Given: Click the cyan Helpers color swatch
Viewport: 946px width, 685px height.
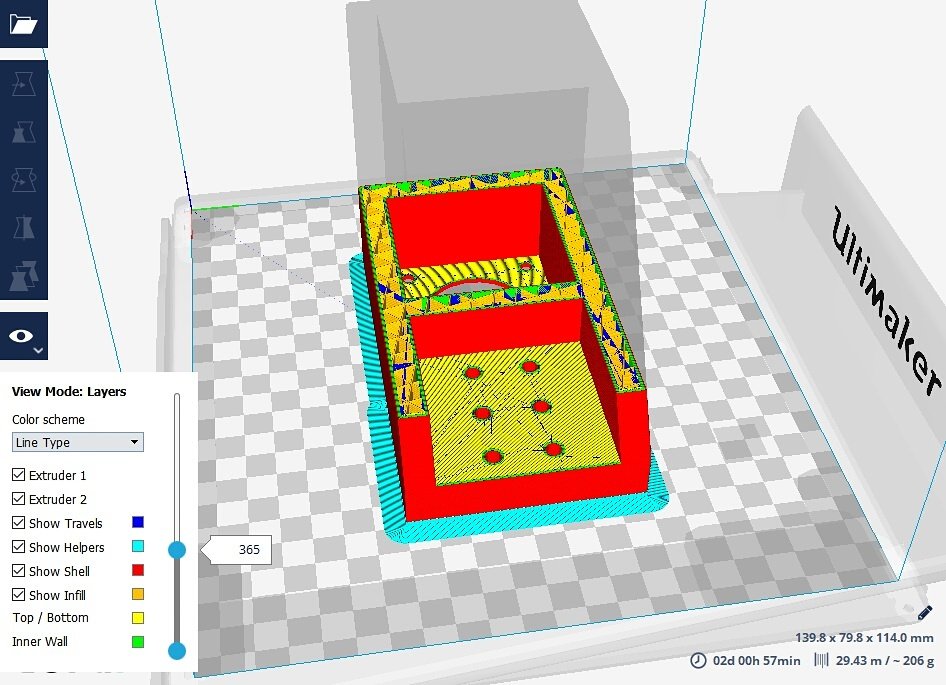Looking at the screenshot, I should pyautogui.click(x=138, y=546).
